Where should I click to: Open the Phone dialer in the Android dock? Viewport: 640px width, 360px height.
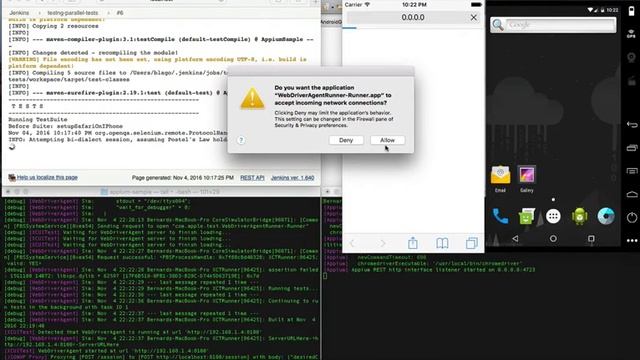(x=500, y=216)
